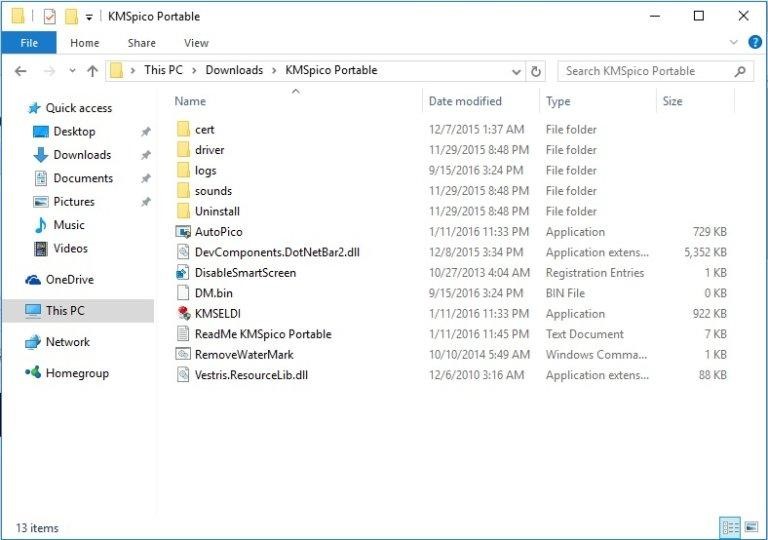The image size is (768, 540).
Task: Go back using the Back arrow
Action: [x=21, y=71]
